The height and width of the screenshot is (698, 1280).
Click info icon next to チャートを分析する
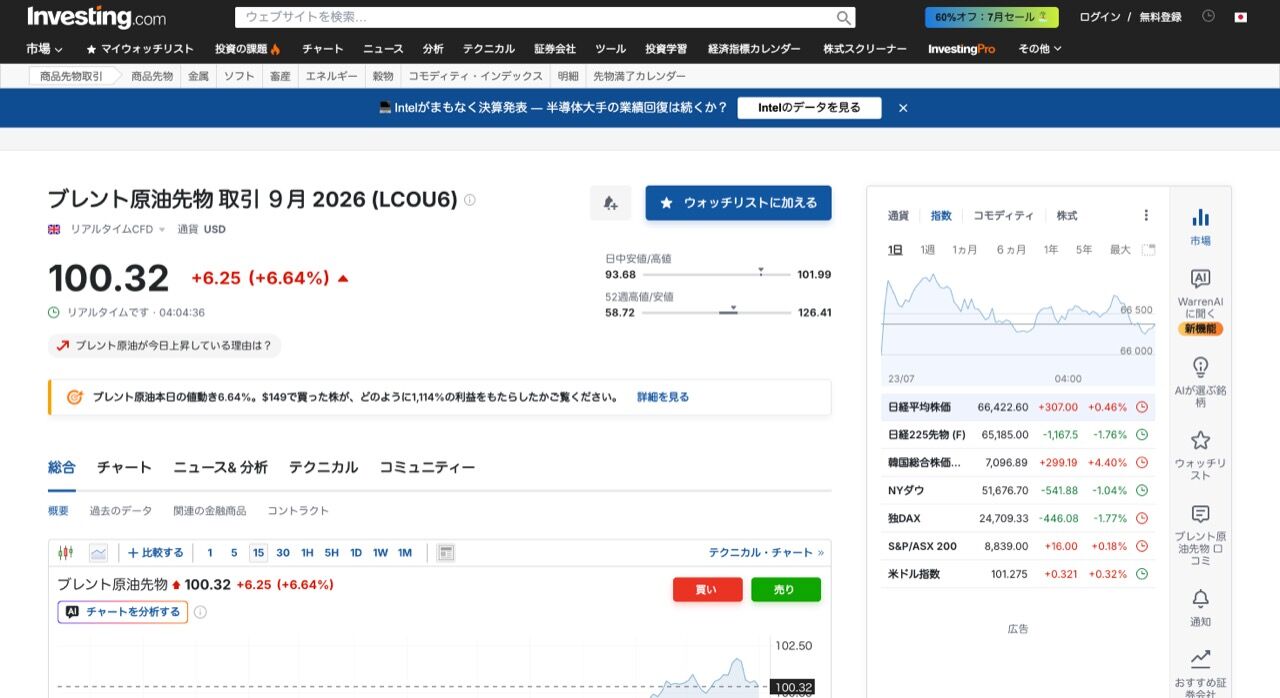[200, 612]
